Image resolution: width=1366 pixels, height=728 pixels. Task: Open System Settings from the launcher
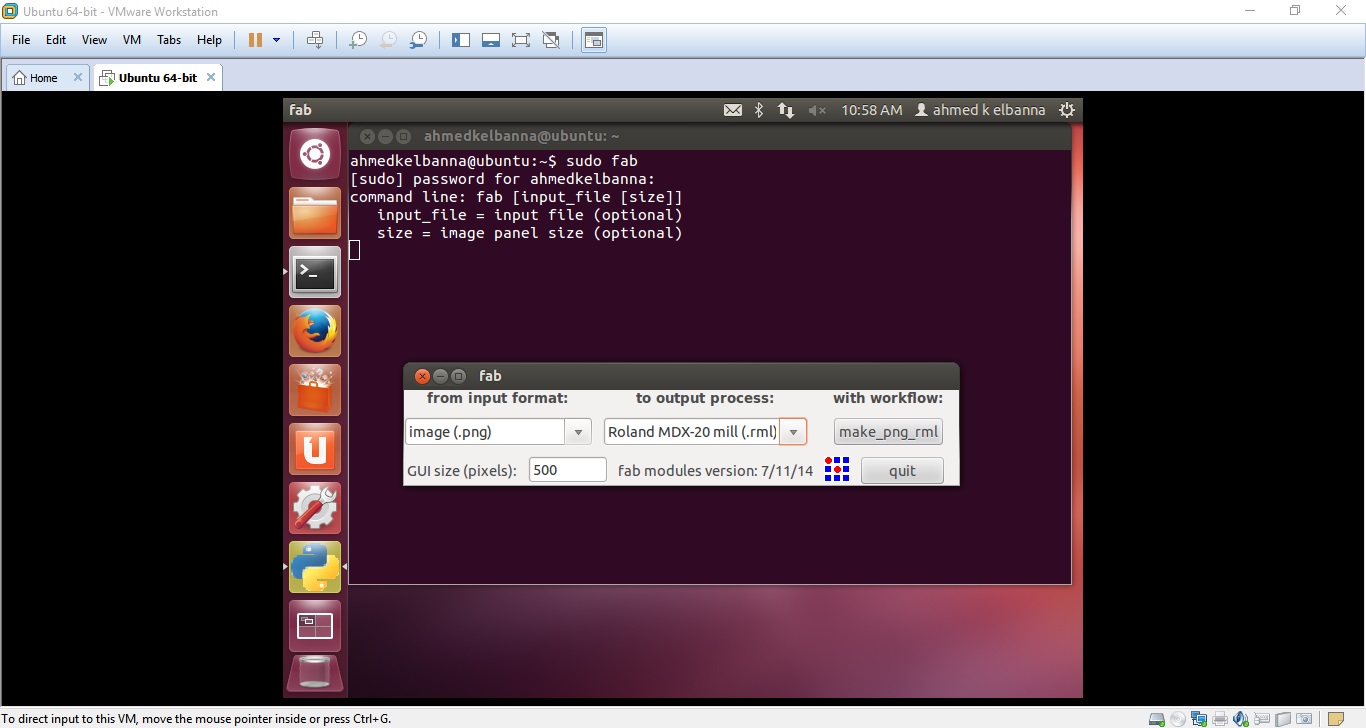pos(315,508)
